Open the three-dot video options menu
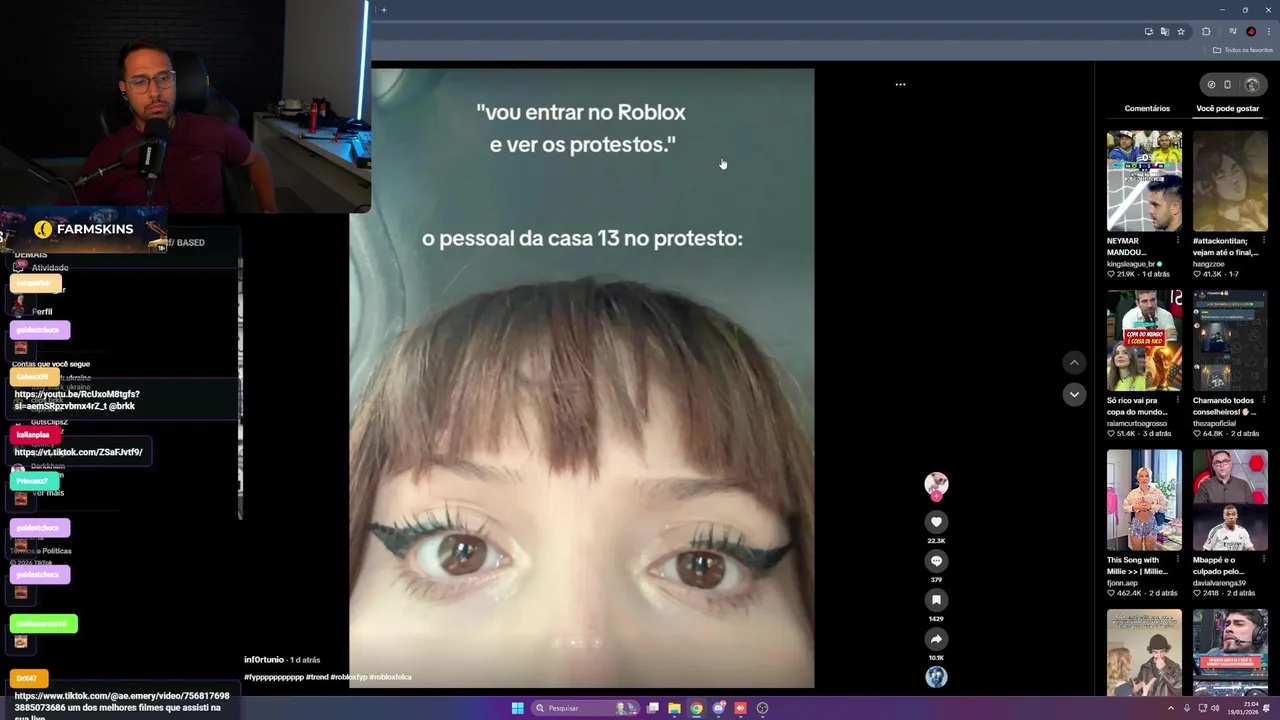 tap(900, 85)
